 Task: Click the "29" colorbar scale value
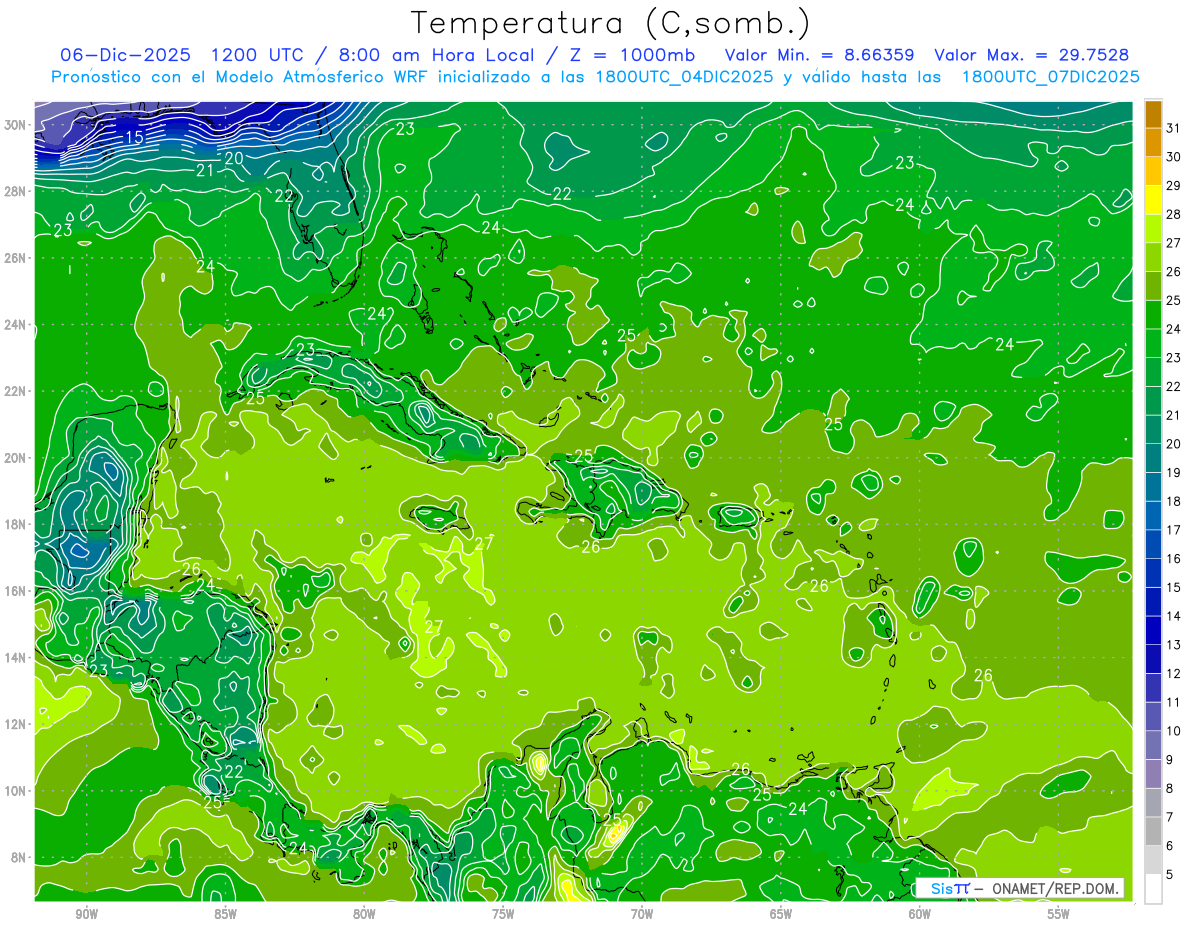tap(1173, 185)
